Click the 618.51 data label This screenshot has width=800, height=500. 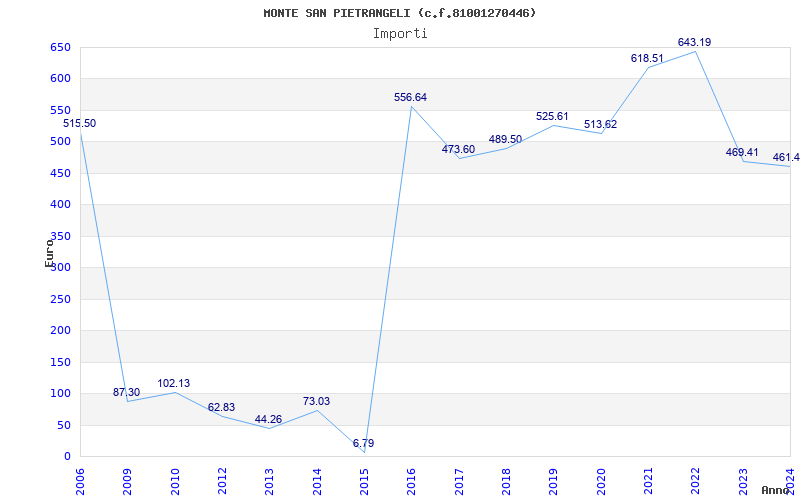647,58
